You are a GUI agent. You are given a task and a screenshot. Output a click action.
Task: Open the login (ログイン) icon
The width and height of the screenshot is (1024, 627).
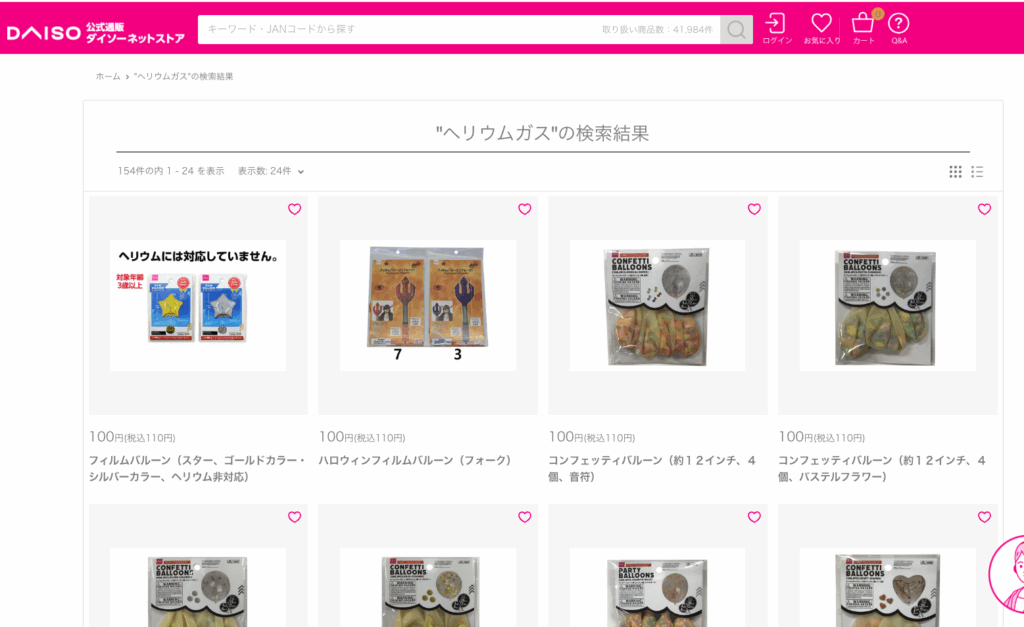[x=776, y=29]
